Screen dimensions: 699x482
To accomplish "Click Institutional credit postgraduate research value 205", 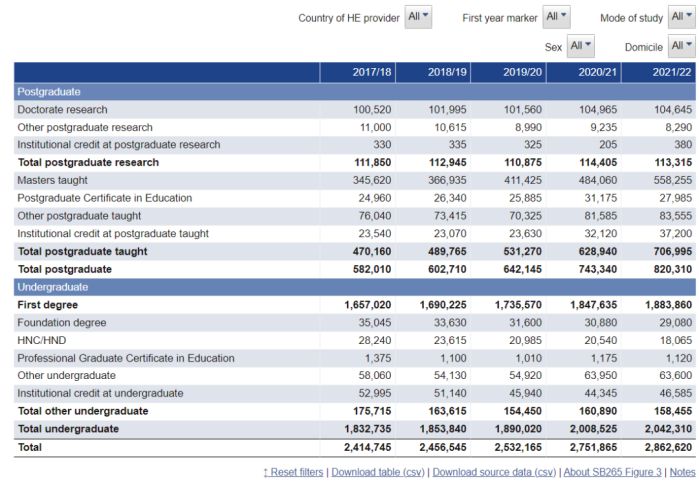I will [x=609, y=144].
